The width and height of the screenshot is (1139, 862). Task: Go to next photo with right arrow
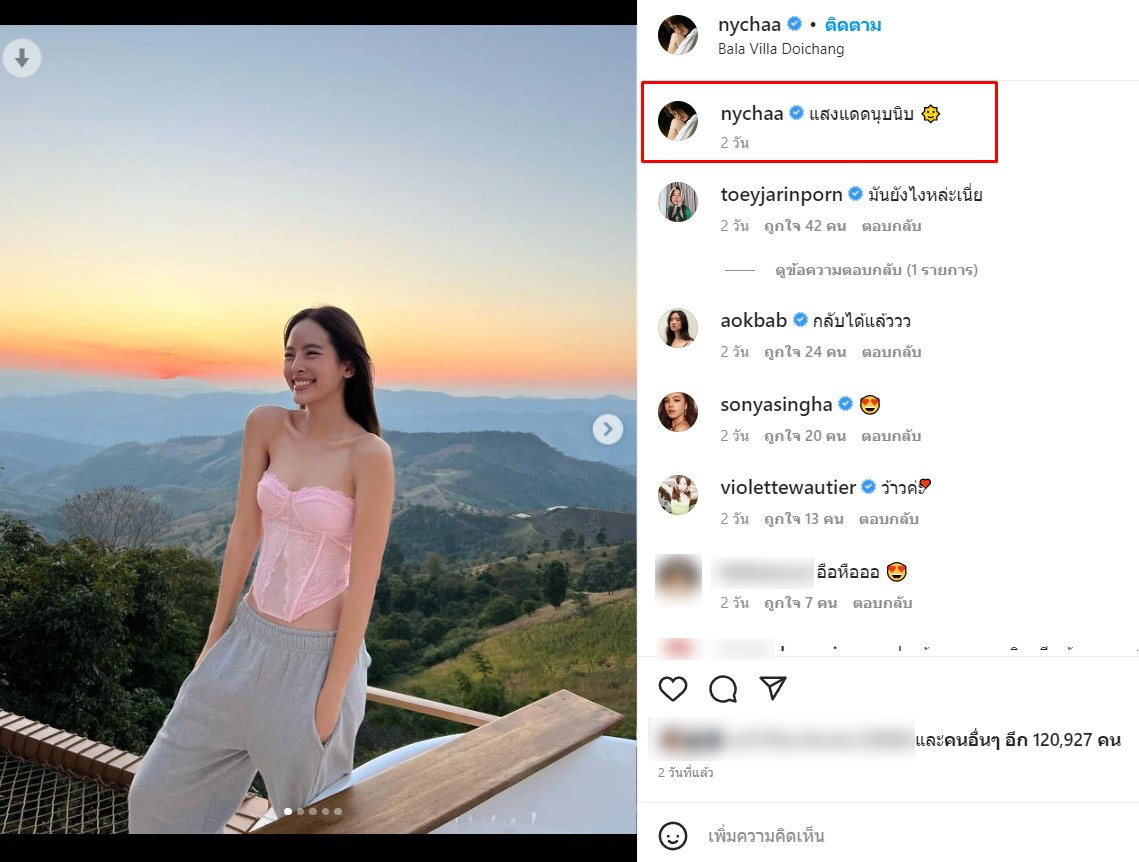tap(607, 429)
